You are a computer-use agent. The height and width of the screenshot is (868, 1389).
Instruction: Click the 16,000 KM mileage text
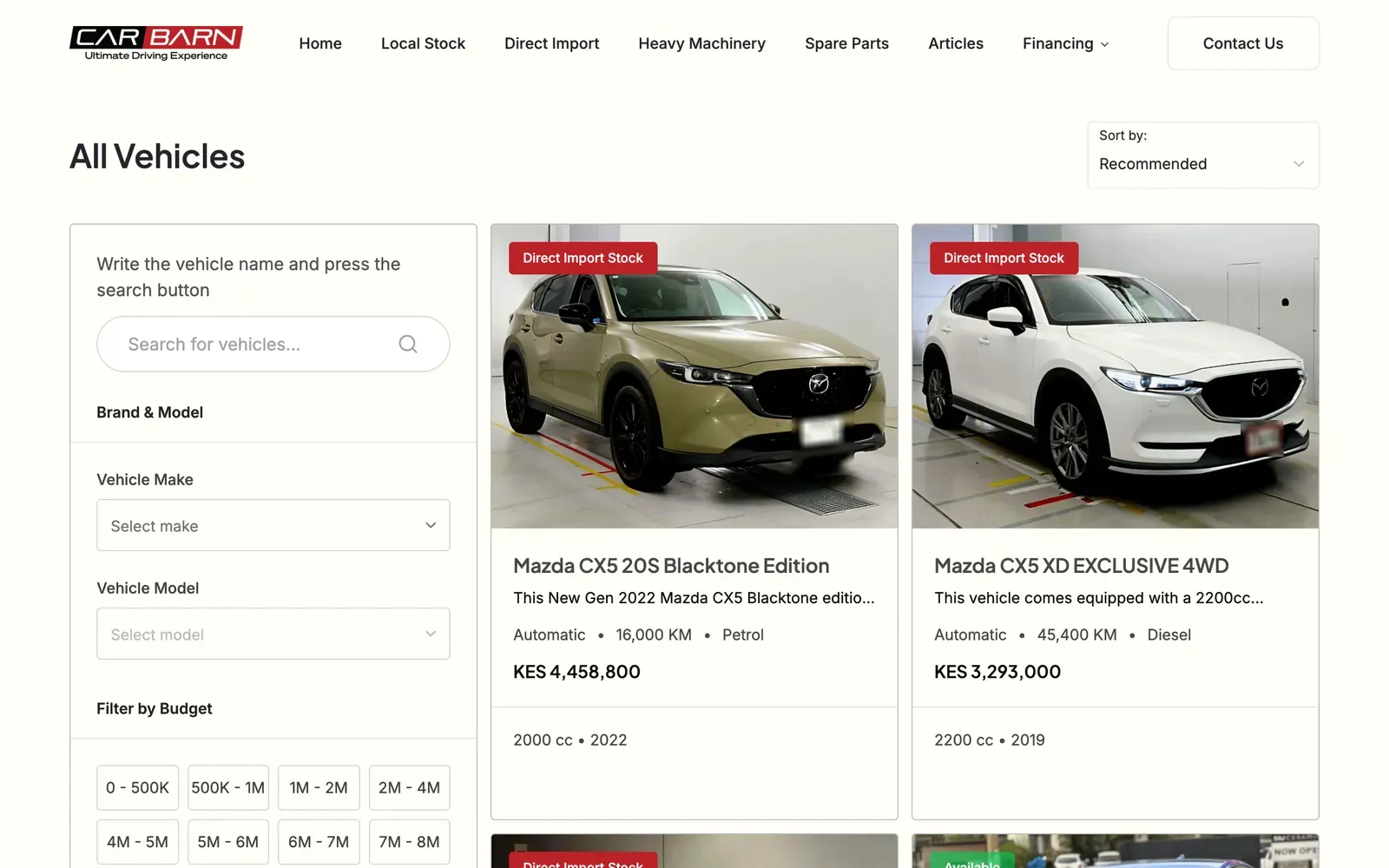point(654,635)
